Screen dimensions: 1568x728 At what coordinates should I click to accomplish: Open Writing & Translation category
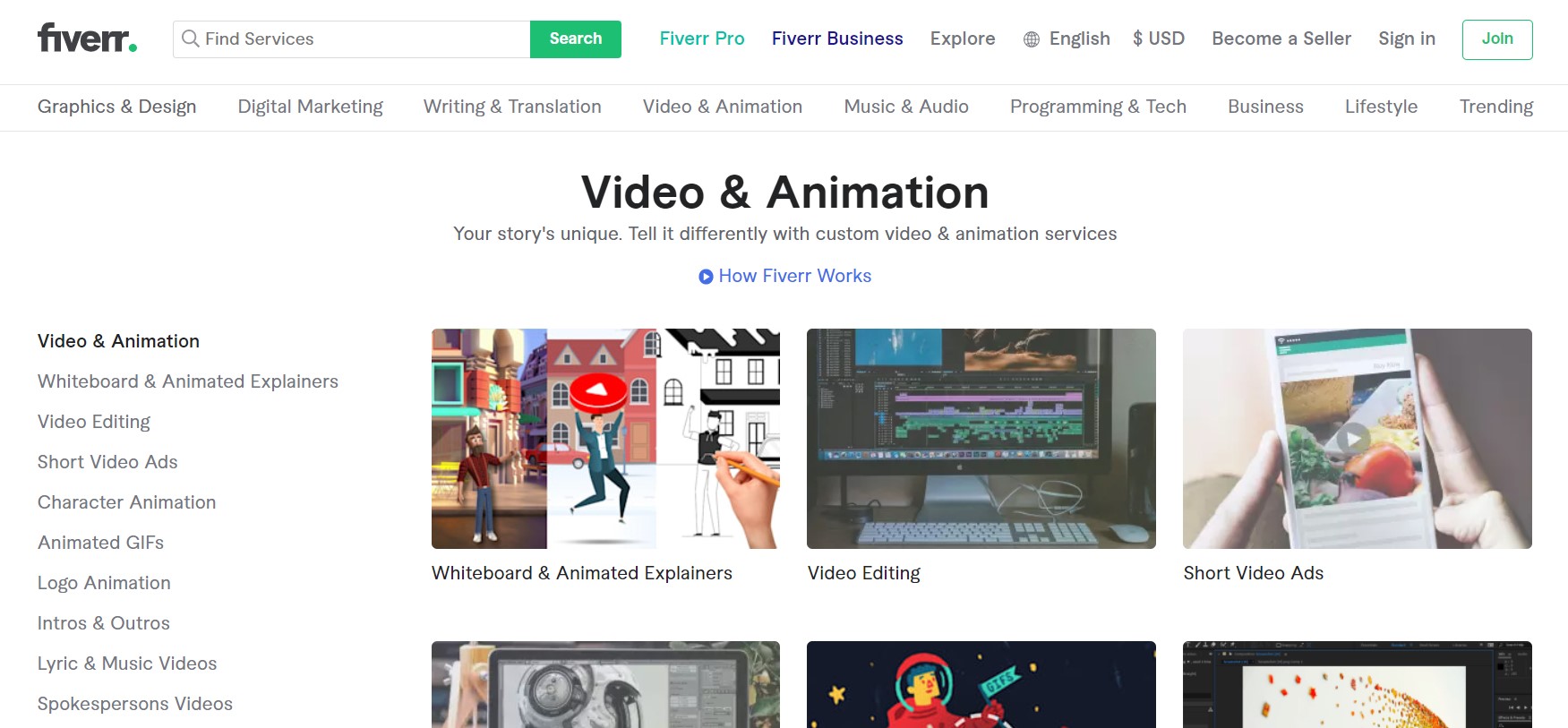[x=512, y=107]
